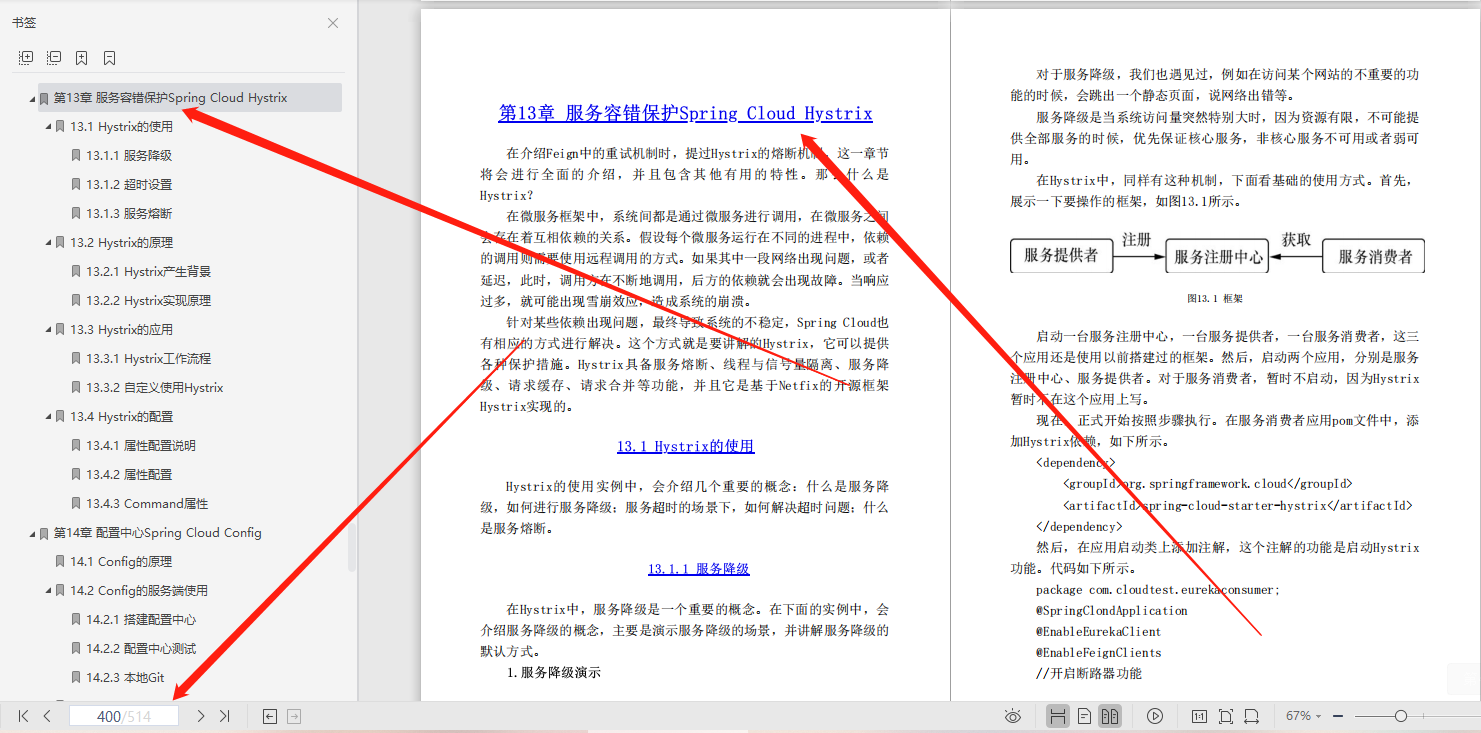Collapse the 13.3 Hystrix的应用 node
This screenshot has height=733, width=1481.
(x=48, y=330)
